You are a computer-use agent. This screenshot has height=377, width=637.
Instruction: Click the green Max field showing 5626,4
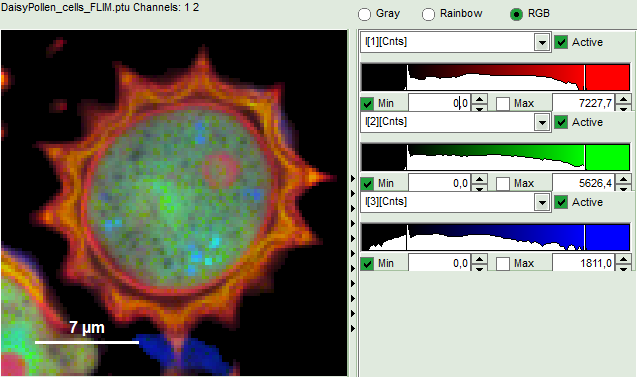point(583,183)
